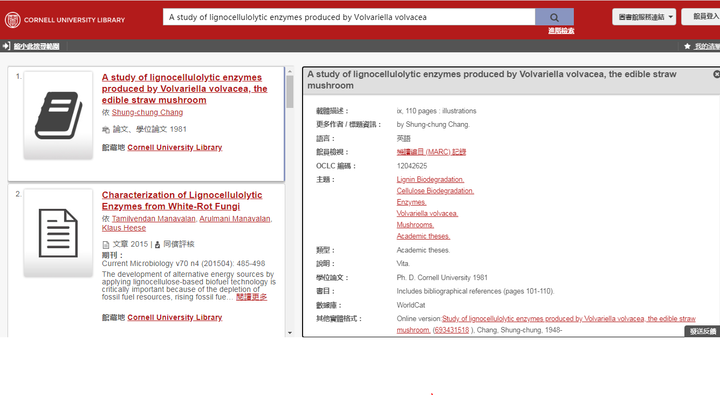This screenshot has width=720, height=395.
Task: Click the results list scrollbar thumb
Action: point(290,92)
